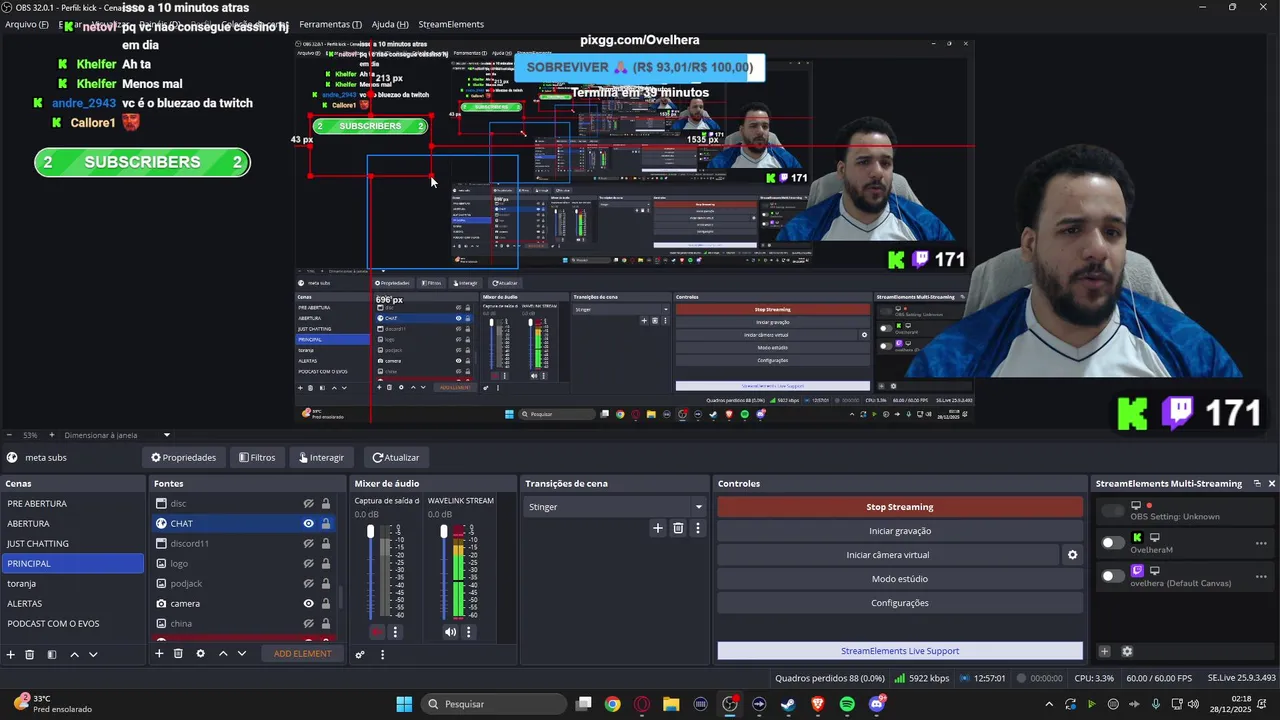Add output in StreamElements Multi-Streaming panel
Image resolution: width=1280 pixels, height=720 pixels.
pos(1105,651)
